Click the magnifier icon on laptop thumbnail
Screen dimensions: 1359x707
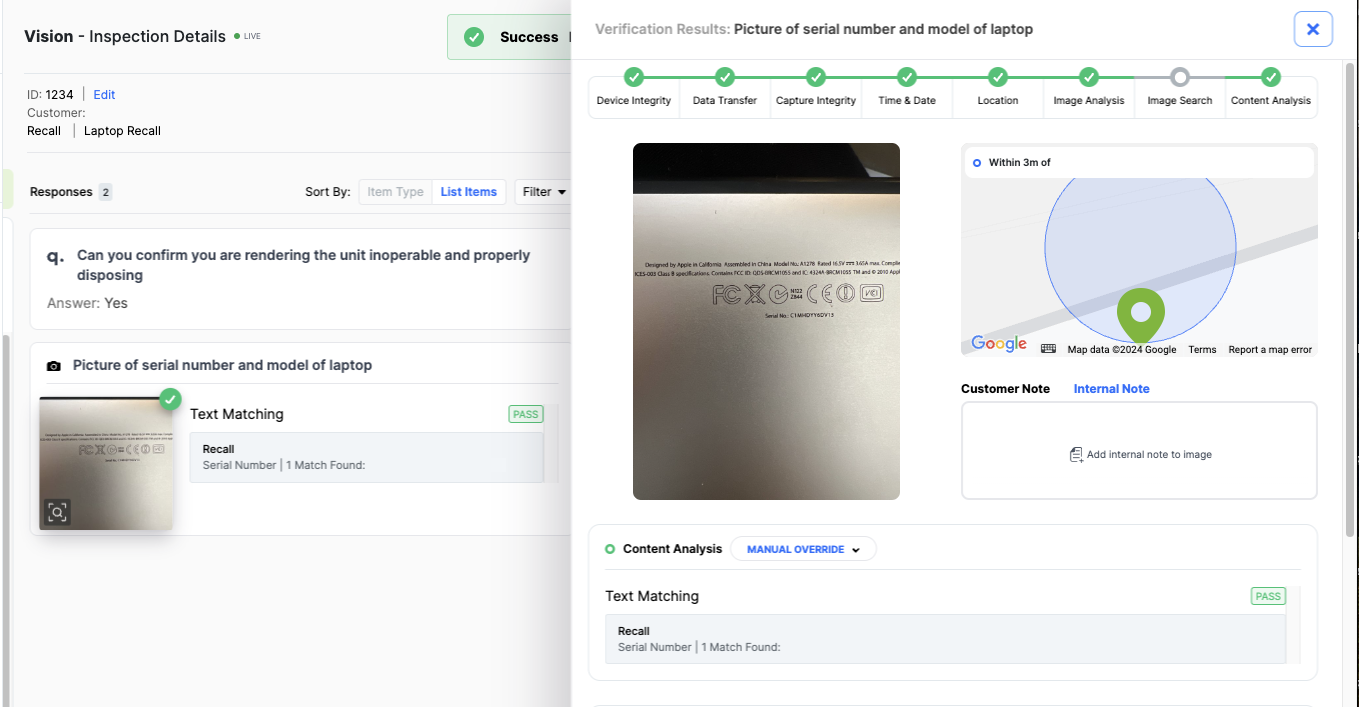click(x=58, y=513)
